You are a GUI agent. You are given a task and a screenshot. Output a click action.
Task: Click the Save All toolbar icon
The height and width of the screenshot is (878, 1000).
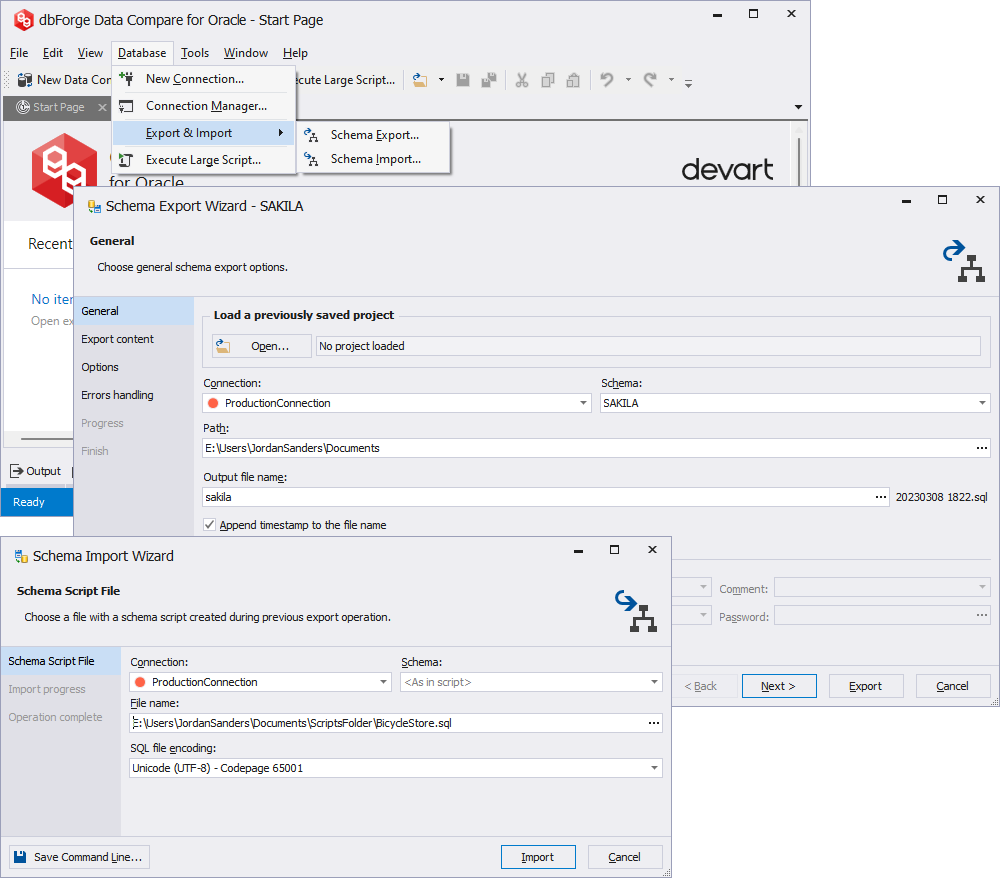click(x=489, y=80)
